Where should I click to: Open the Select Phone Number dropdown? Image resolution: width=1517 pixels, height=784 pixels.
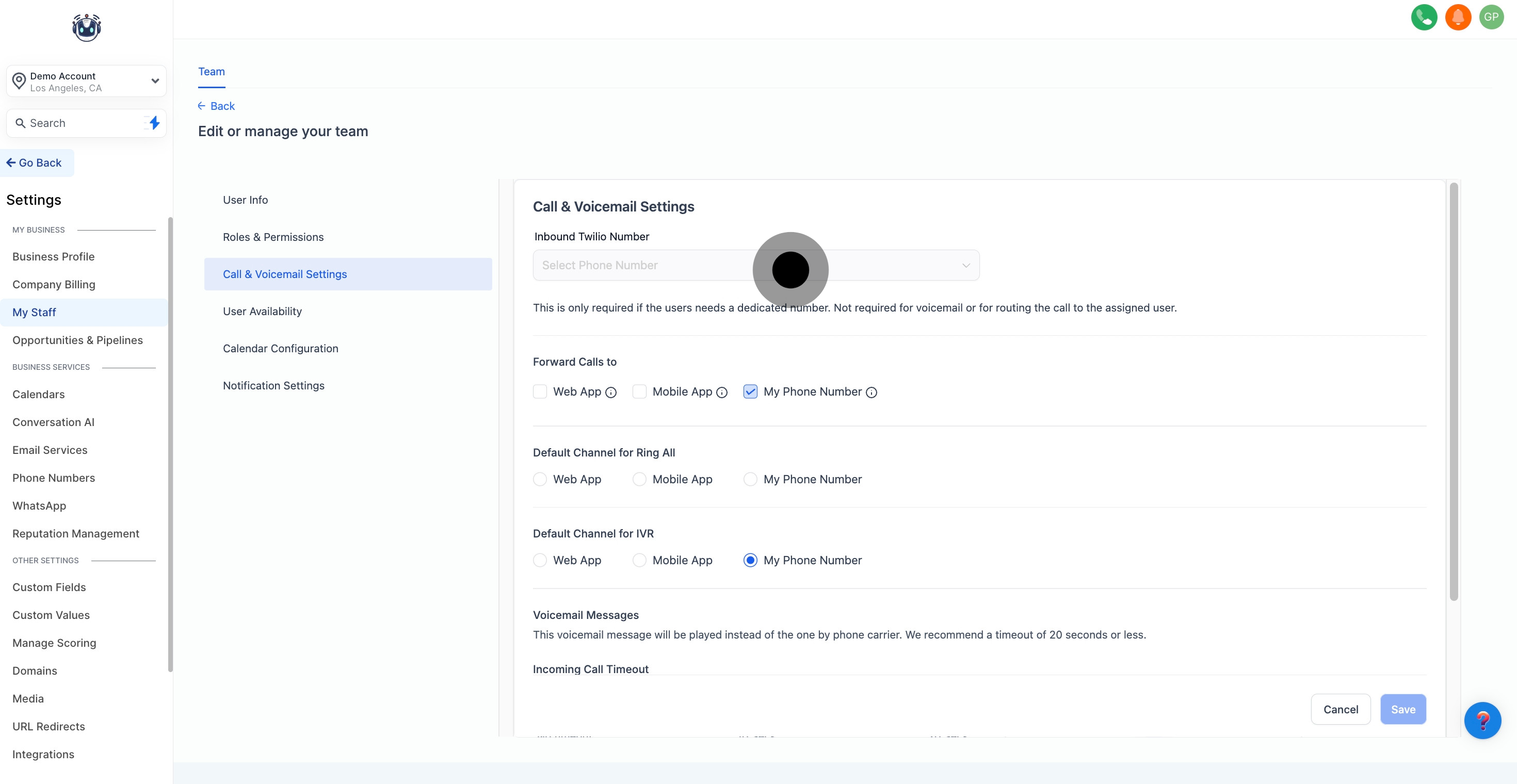click(x=648, y=266)
